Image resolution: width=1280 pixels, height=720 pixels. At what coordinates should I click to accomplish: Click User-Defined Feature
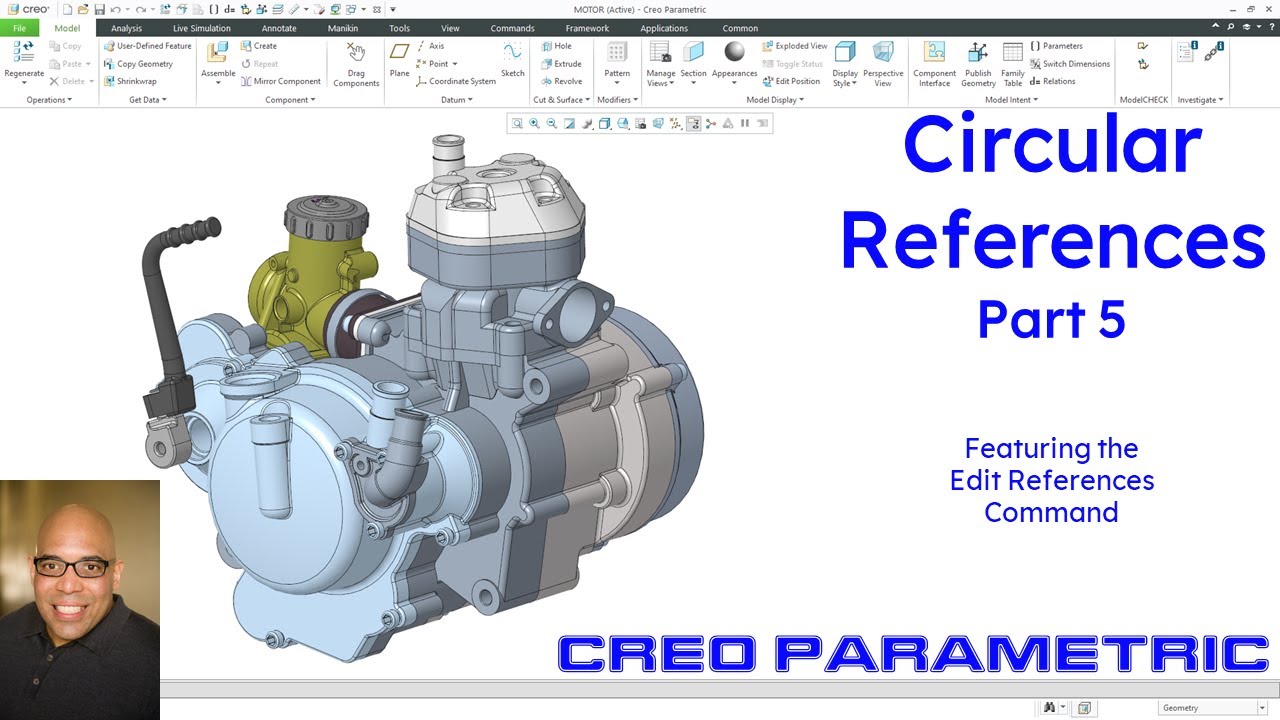click(147, 46)
